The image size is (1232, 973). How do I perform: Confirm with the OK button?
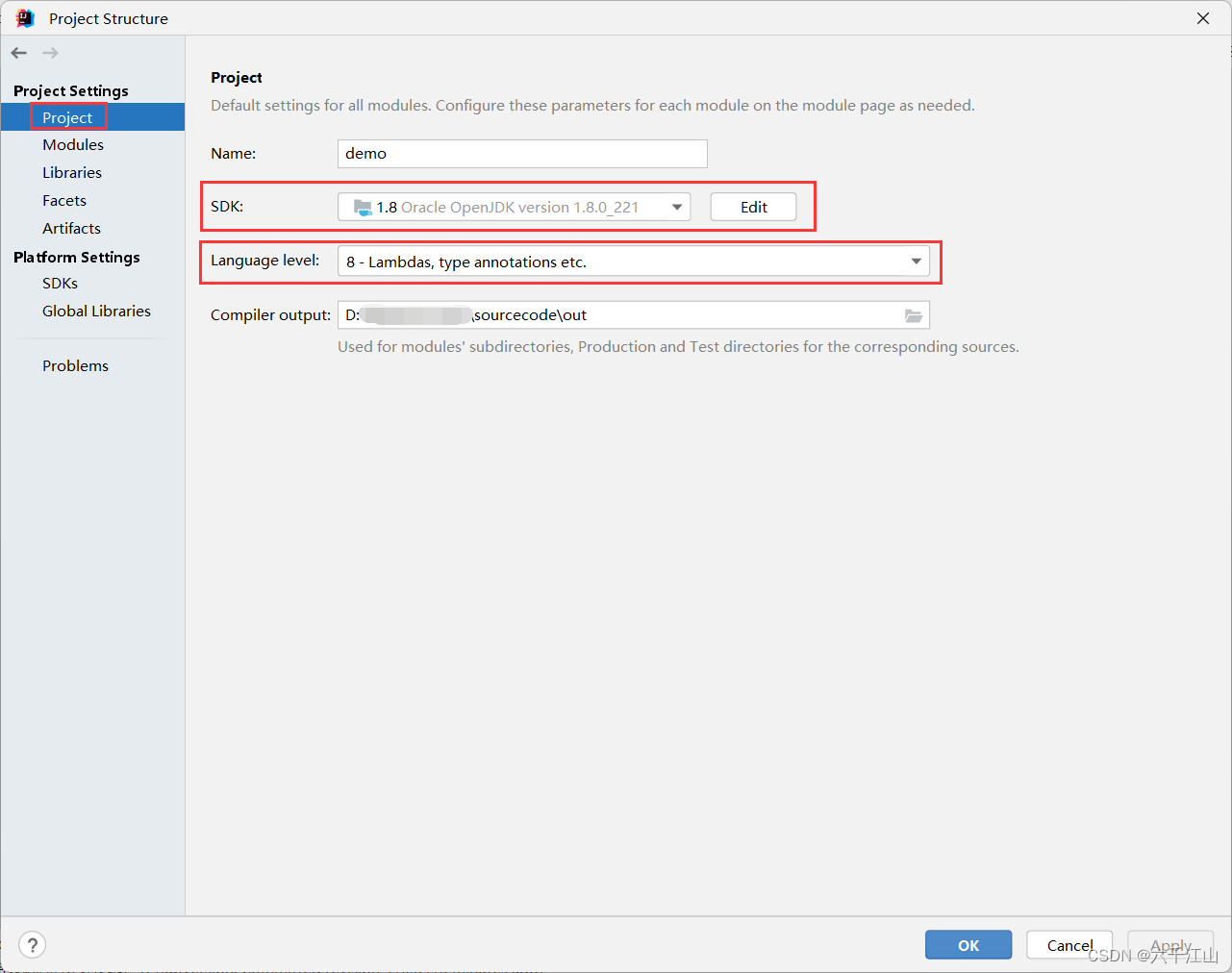point(968,945)
